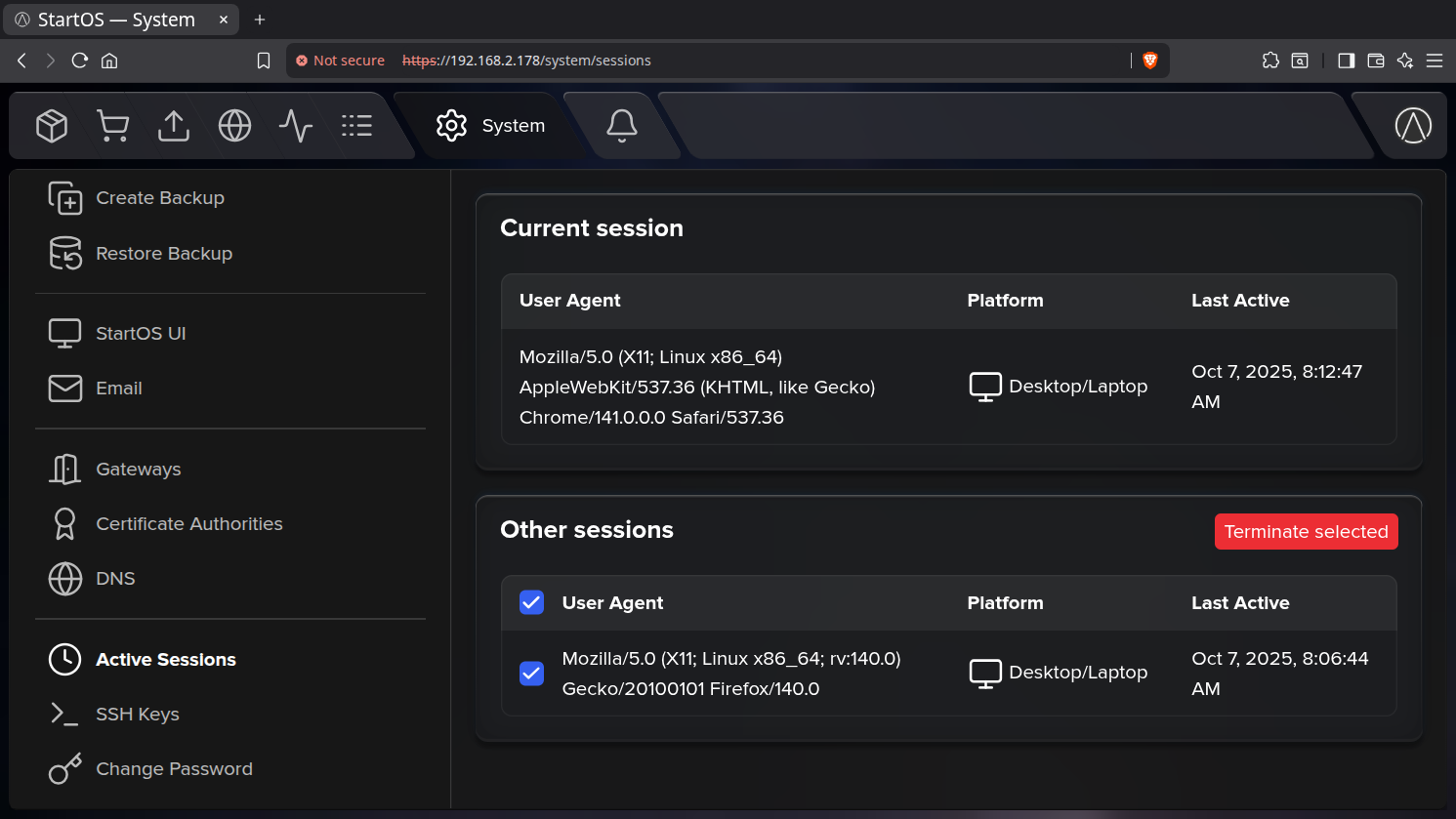This screenshot has width=1456, height=819.
Task: Click the Terminate selected button
Action: (1306, 532)
